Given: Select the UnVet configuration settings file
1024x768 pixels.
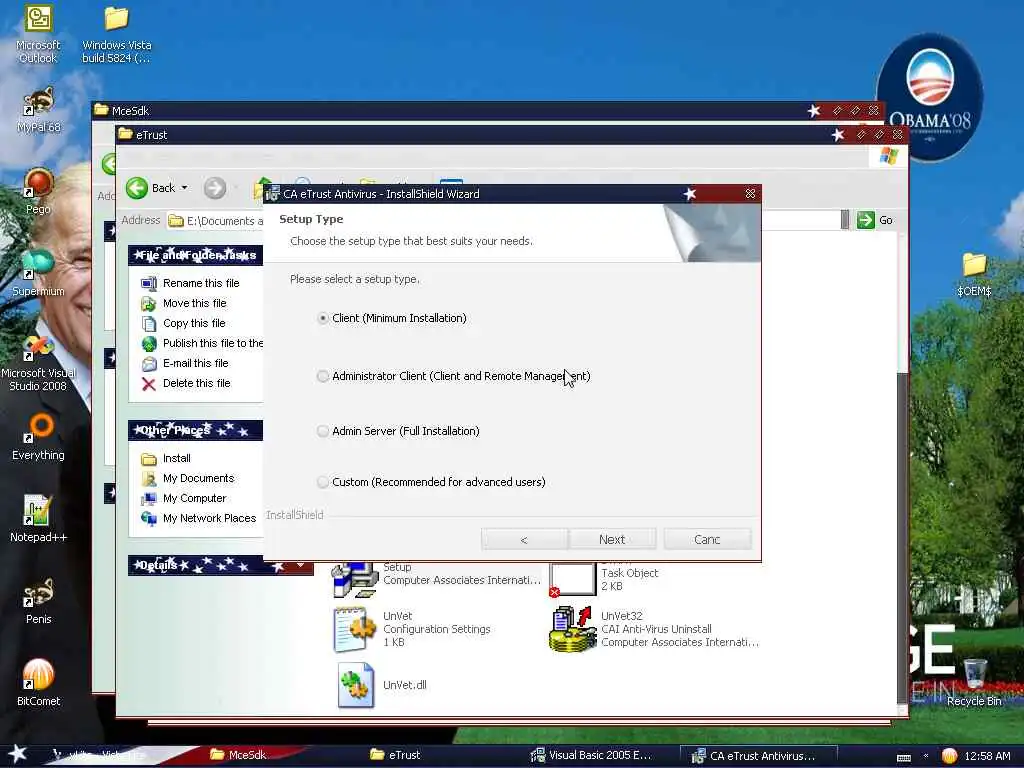Looking at the screenshot, I should (355, 630).
